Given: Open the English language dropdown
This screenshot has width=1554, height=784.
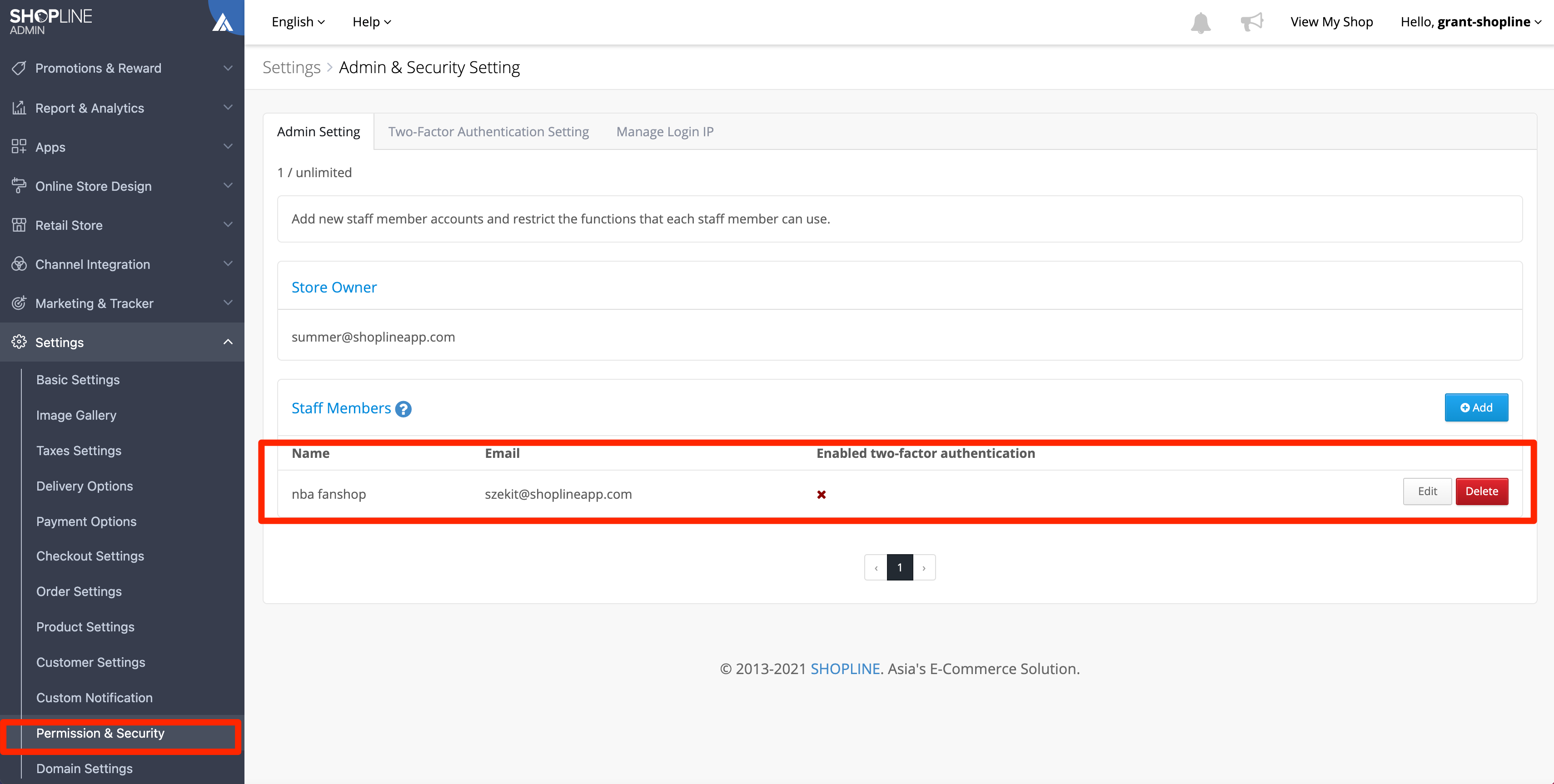Looking at the screenshot, I should point(298,22).
